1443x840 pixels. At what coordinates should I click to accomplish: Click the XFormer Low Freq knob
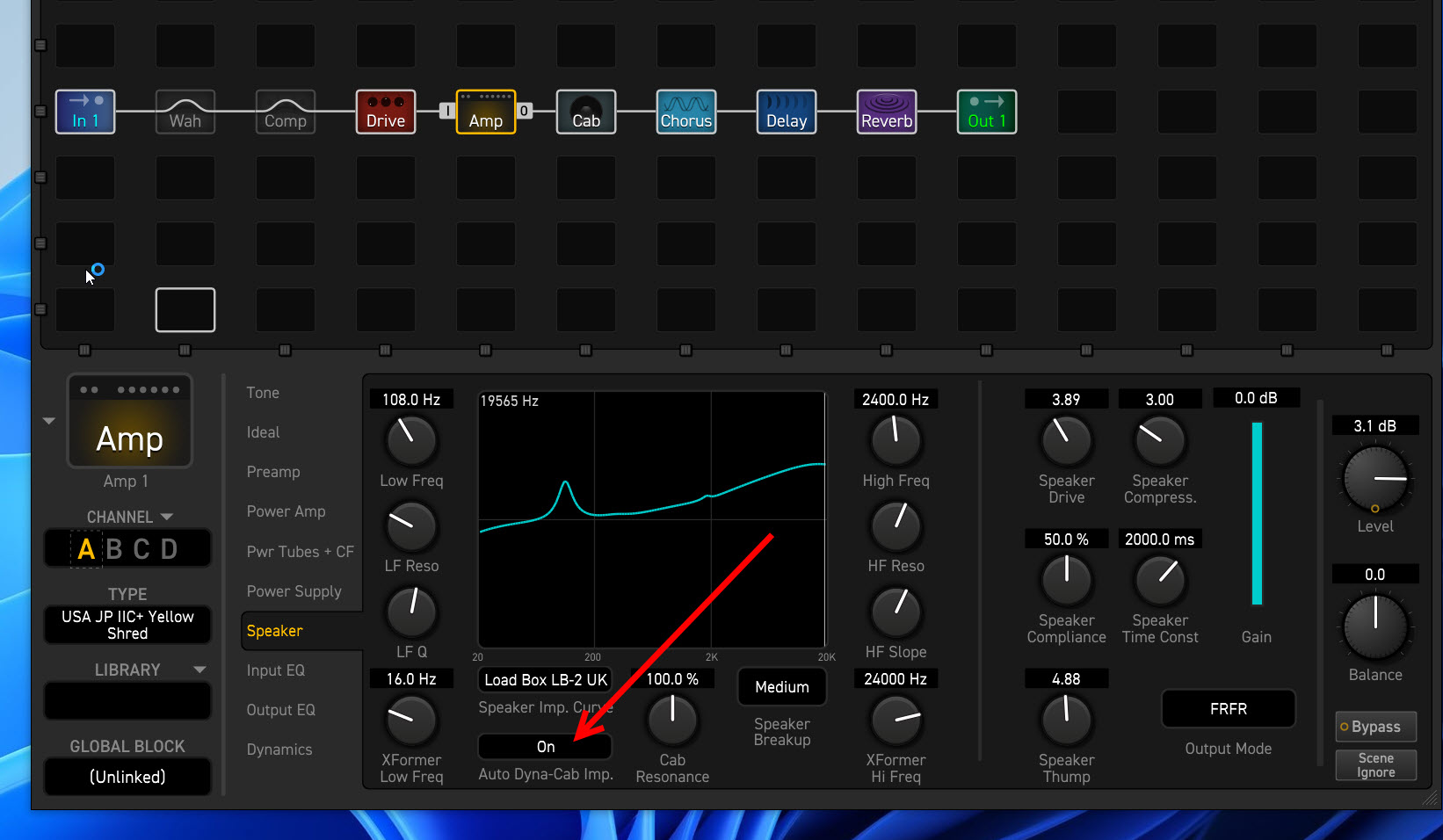click(x=411, y=721)
